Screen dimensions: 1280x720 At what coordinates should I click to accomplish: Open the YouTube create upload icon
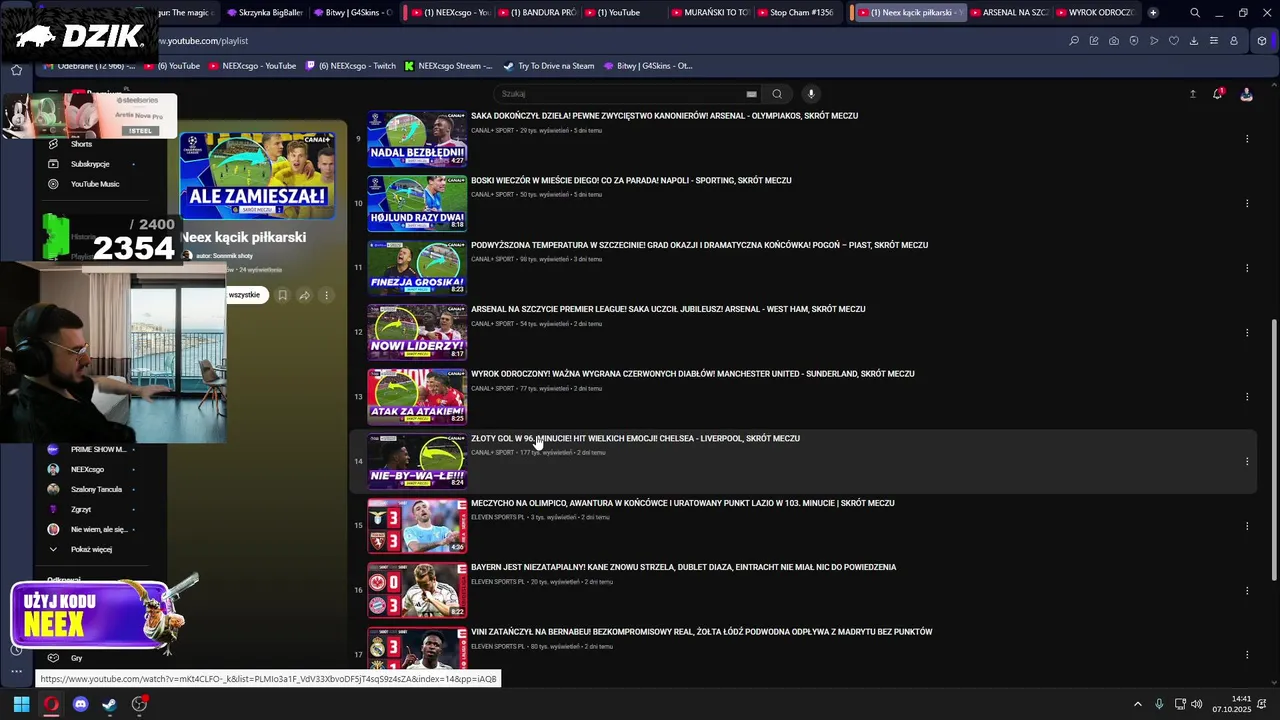click(x=1192, y=94)
